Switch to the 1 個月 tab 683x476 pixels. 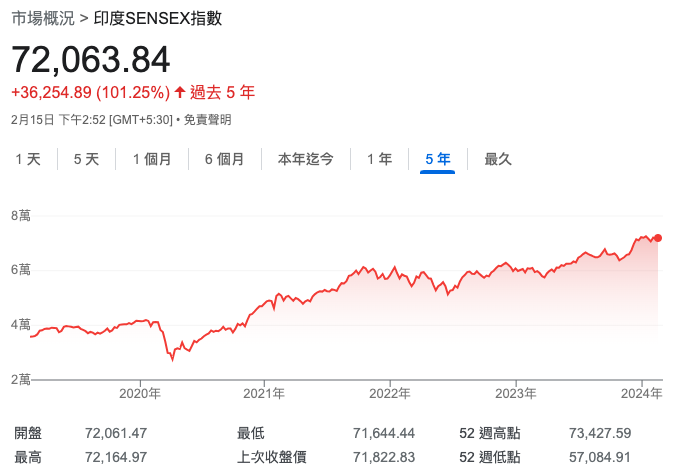152,159
